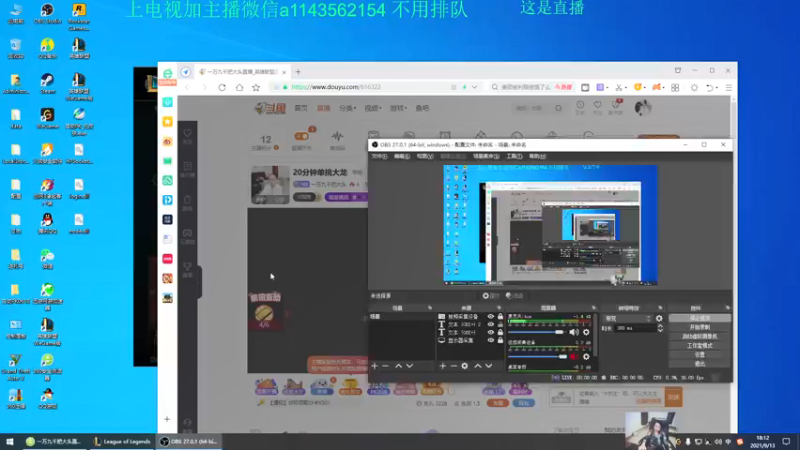
Task: Toggle visibility of 视频采集设备 source
Action: coord(491,316)
